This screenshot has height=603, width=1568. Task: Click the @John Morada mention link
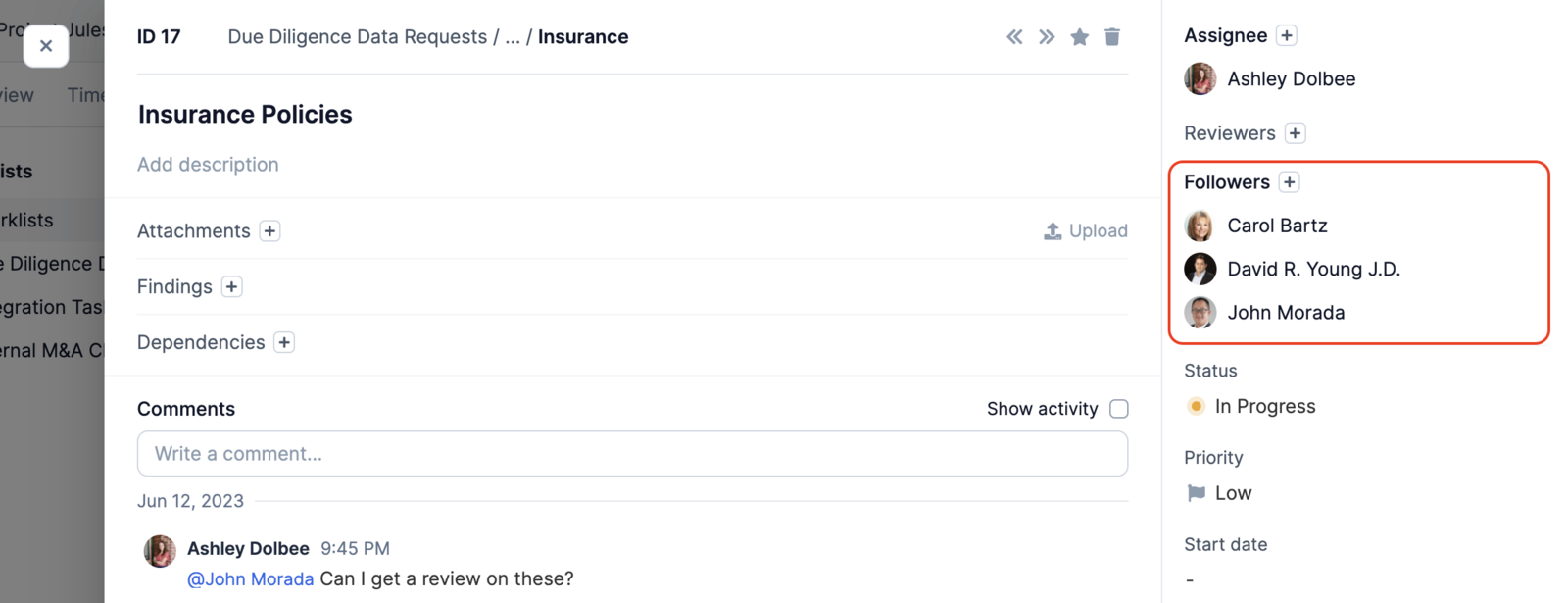(250, 579)
